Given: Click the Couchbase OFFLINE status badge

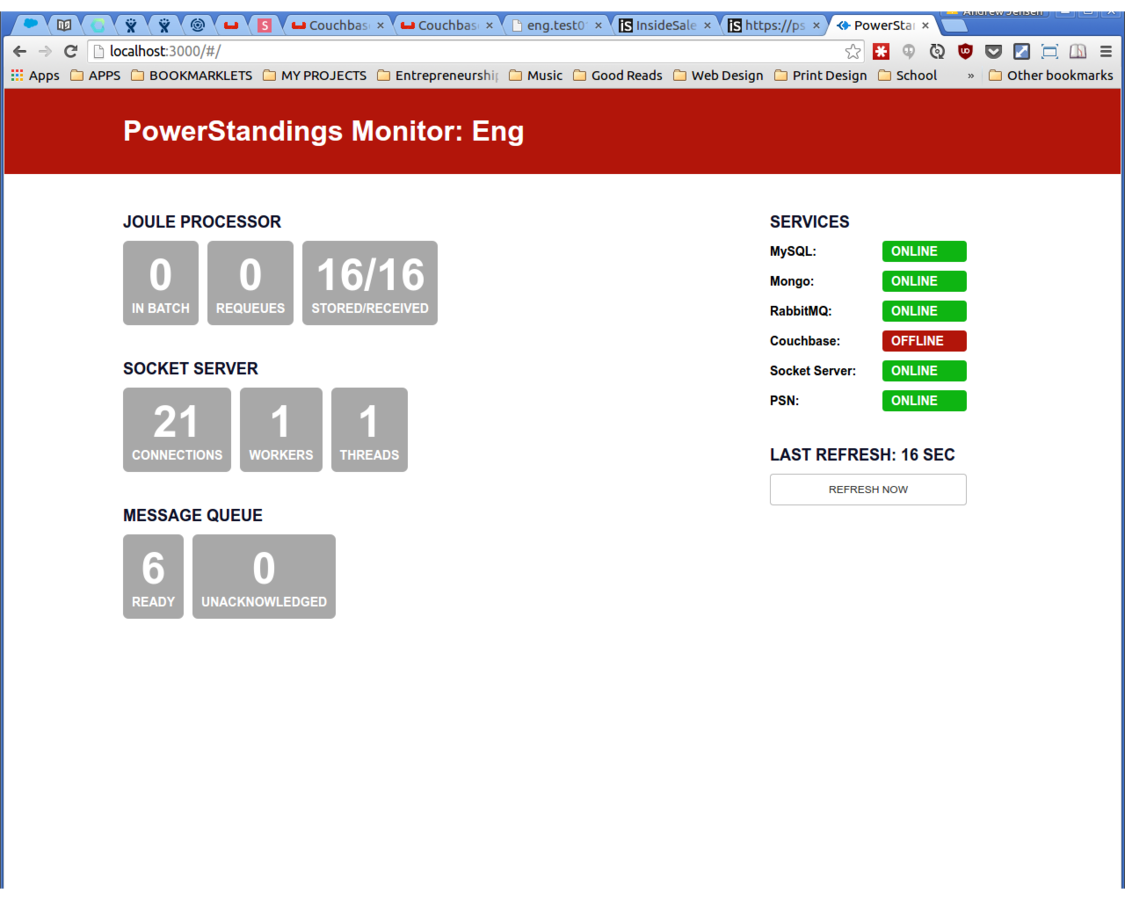Looking at the screenshot, I should pos(924,341).
